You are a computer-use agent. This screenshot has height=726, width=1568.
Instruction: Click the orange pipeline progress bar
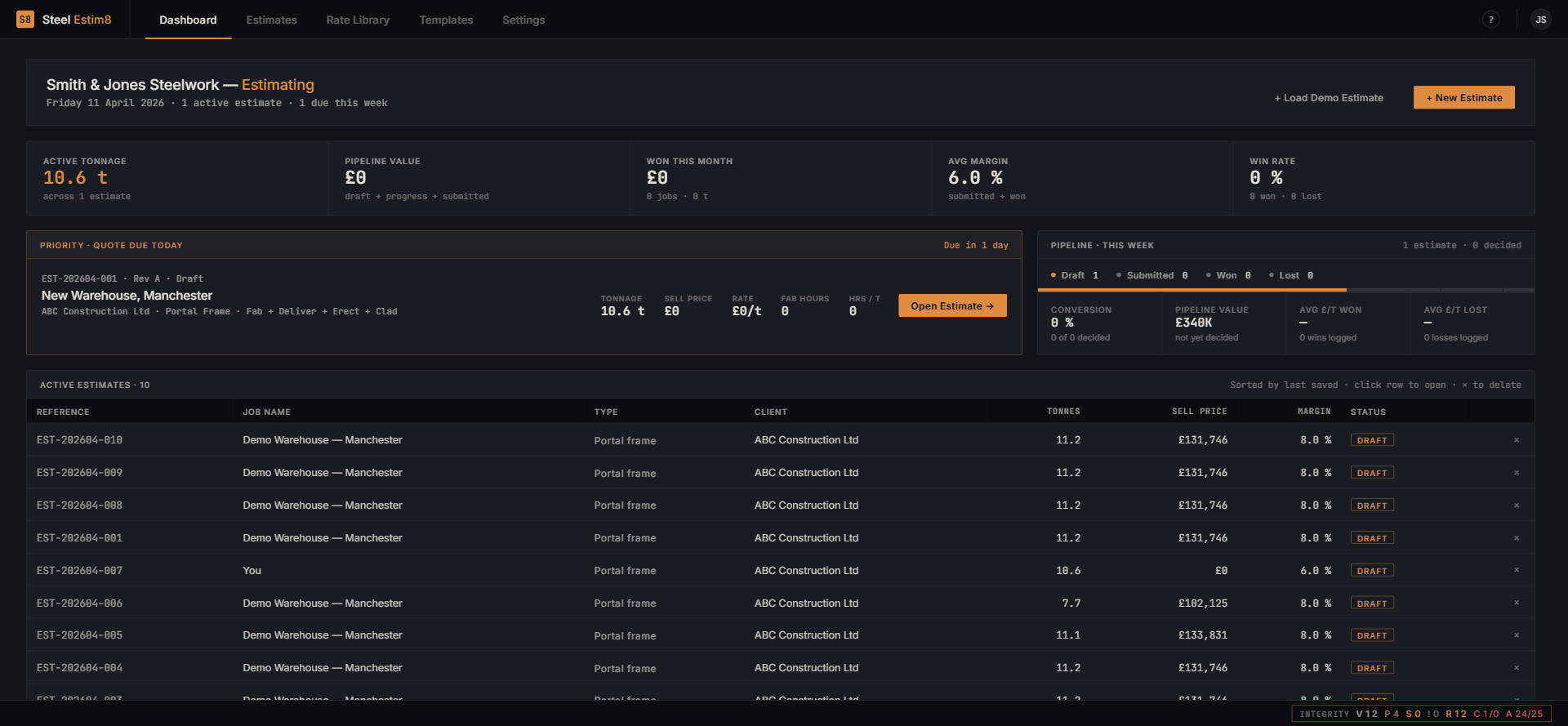(1192, 290)
